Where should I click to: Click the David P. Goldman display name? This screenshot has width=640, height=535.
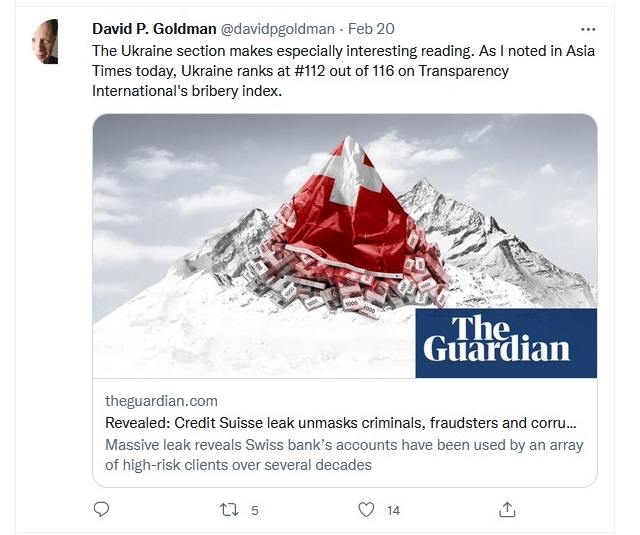[154, 29]
